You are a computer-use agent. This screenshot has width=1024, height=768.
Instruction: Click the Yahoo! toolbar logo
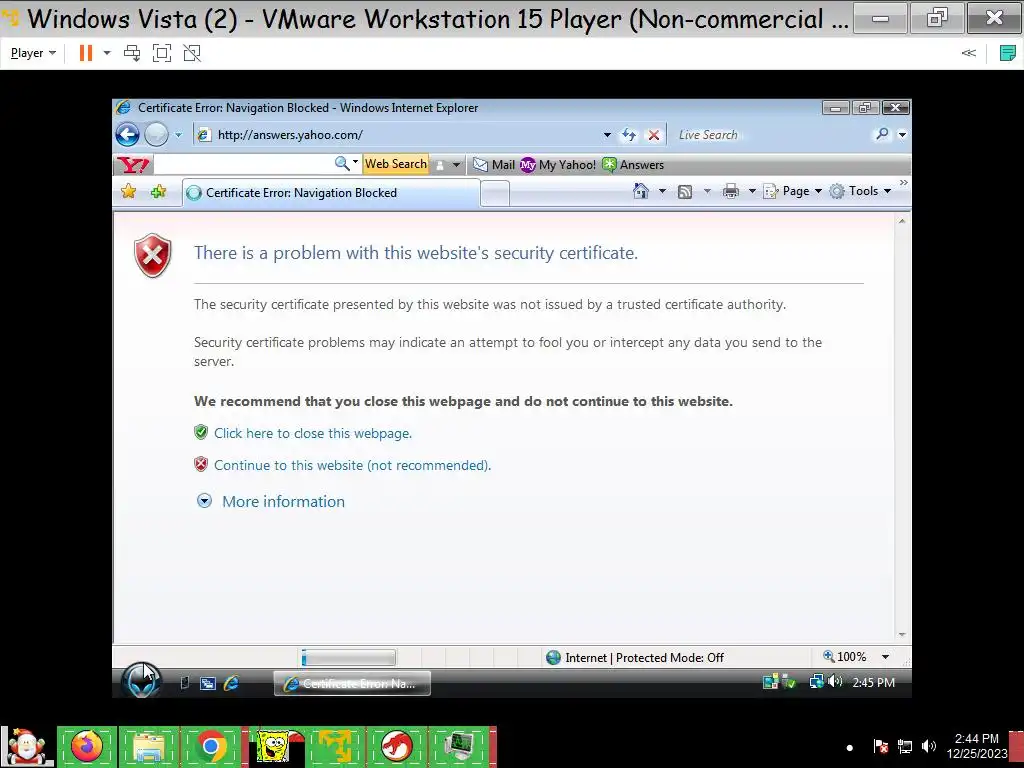tap(134, 165)
